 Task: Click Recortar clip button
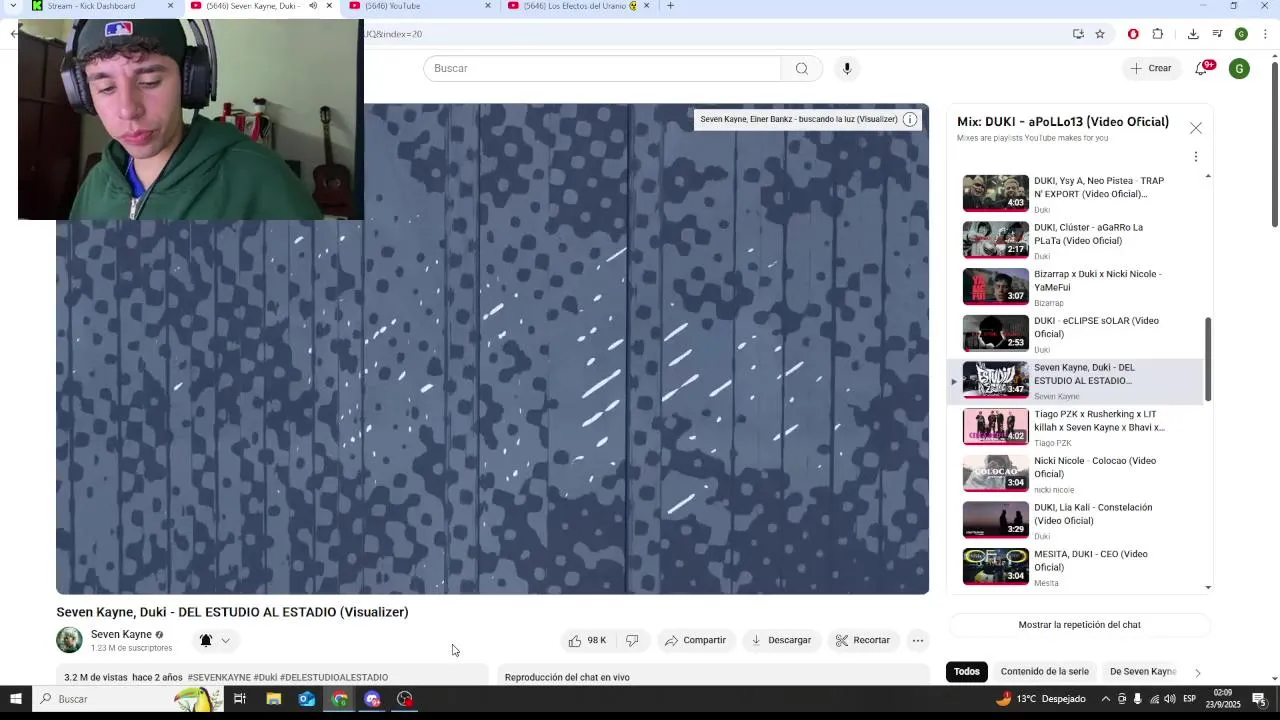pyautogui.click(x=863, y=640)
